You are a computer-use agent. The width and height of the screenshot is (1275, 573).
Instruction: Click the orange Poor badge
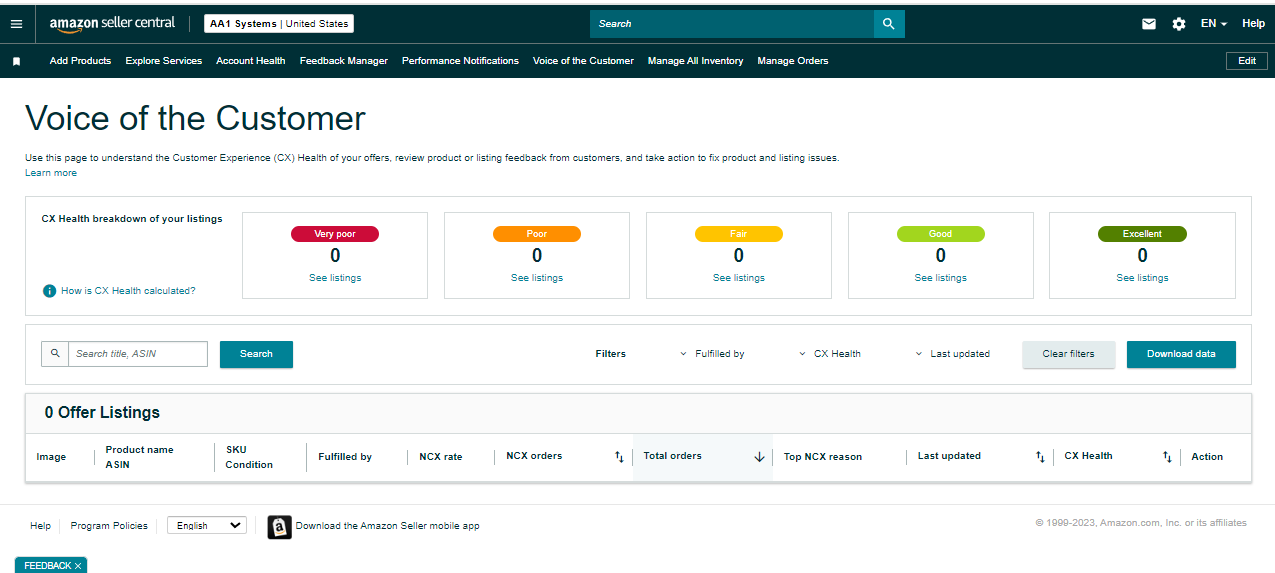[x=537, y=234]
